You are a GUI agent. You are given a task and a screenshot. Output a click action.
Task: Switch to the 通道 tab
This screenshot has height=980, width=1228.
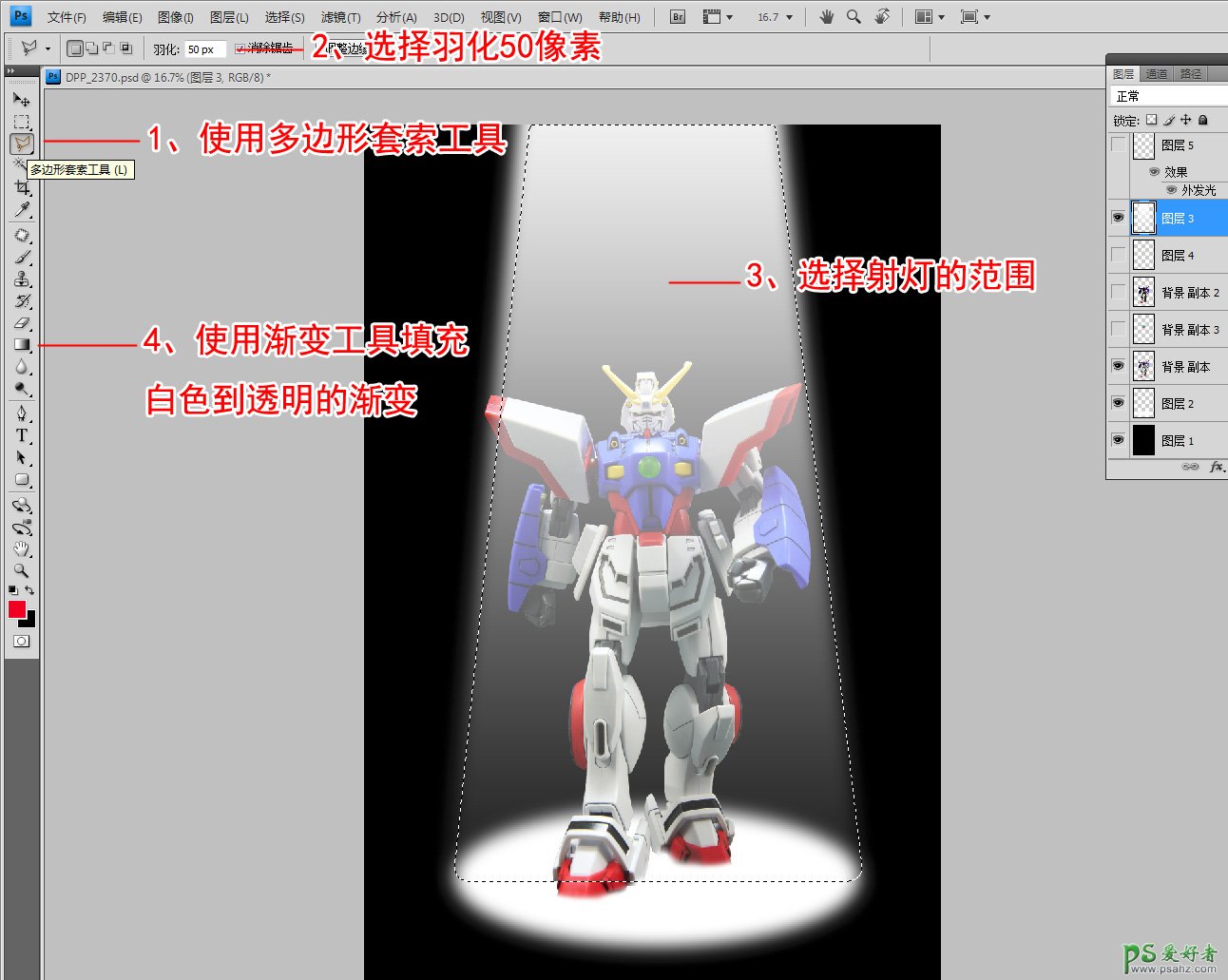[1156, 73]
